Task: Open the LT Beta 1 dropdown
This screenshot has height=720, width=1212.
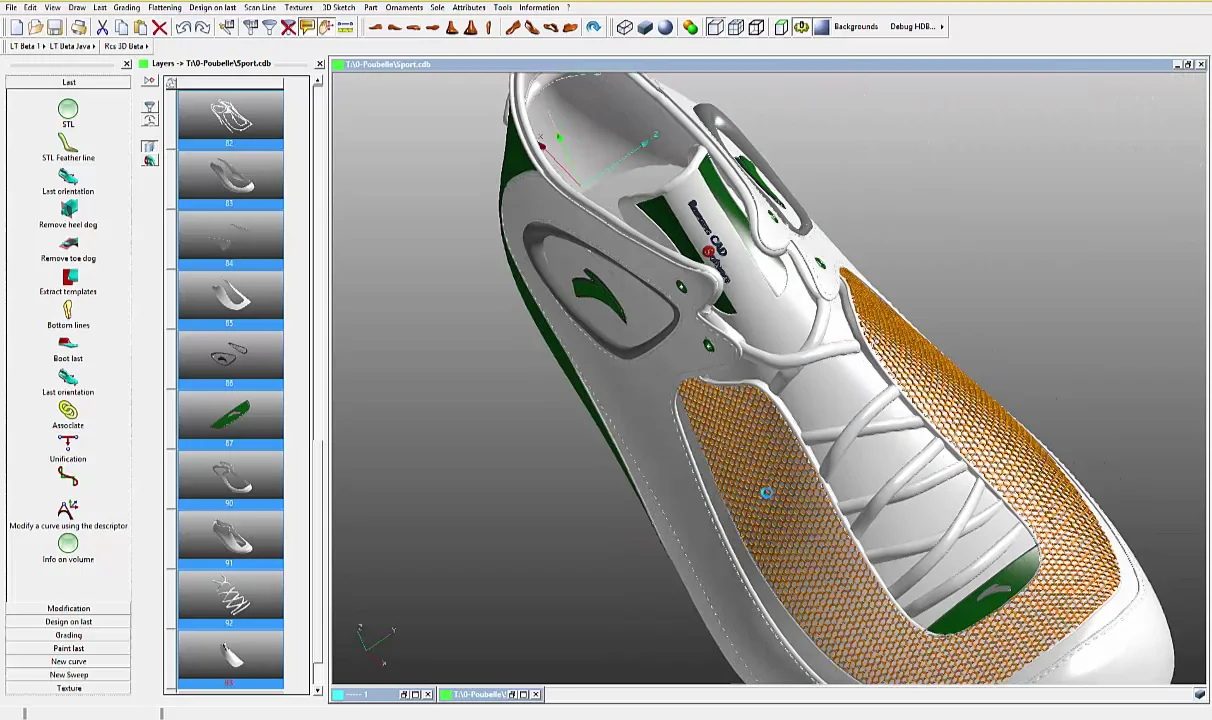Action: point(28,46)
